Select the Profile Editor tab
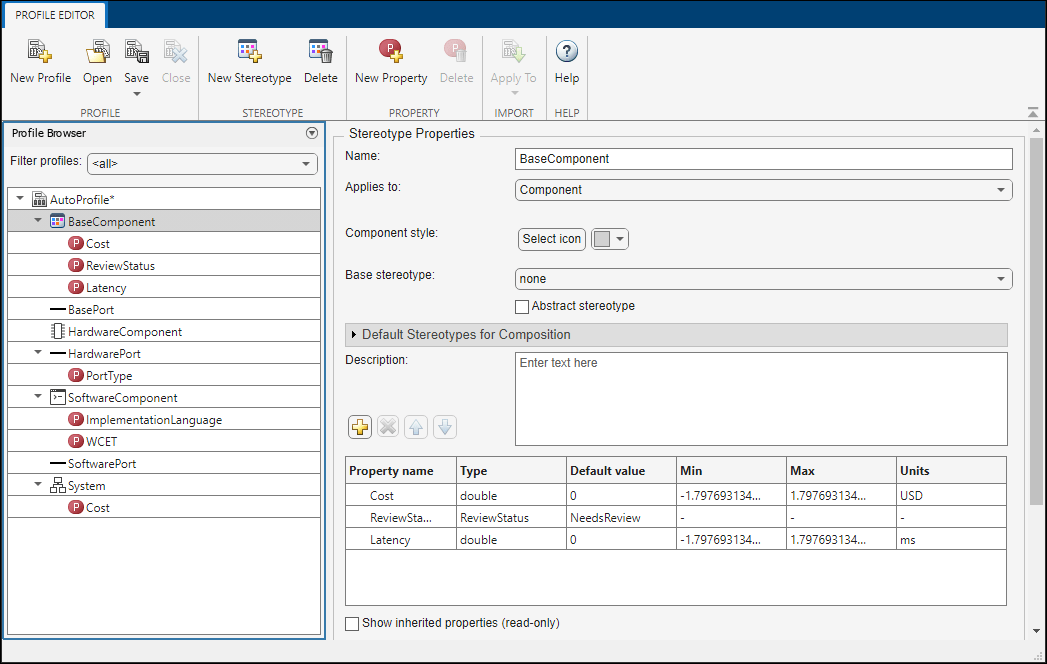 tap(54, 14)
